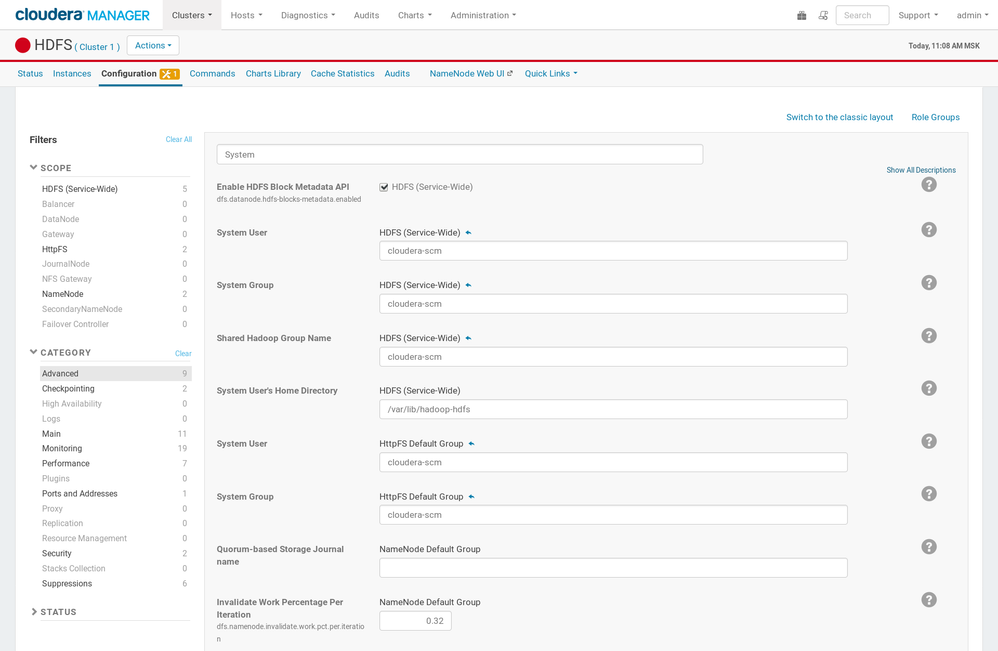Image resolution: width=998 pixels, height=651 pixels.
Task: Expand the STATUS filter section
Action: pyautogui.click(x=57, y=611)
